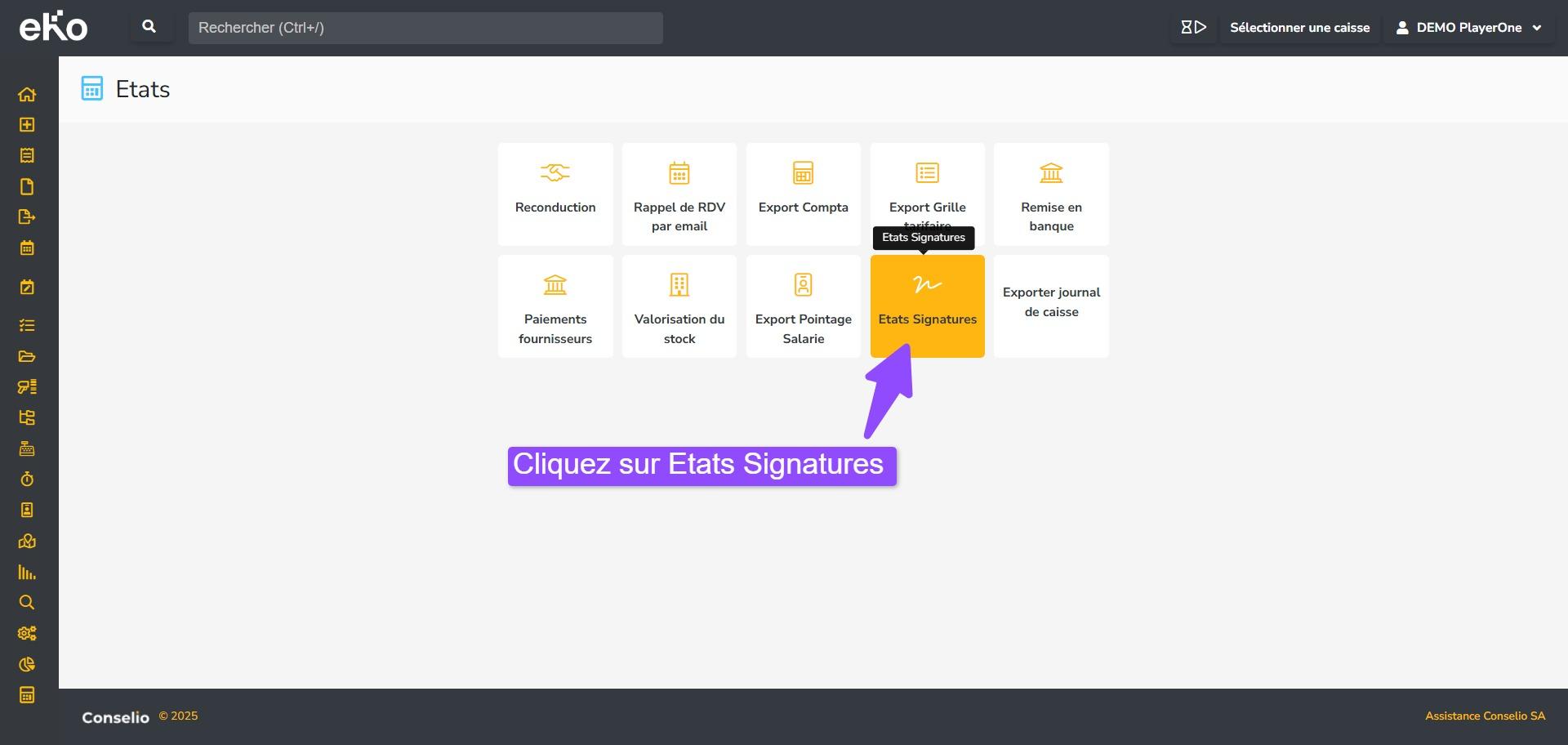Click the receipt icon in sidebar
This screenshot has height=745, width=1568.
click(27, 155)
